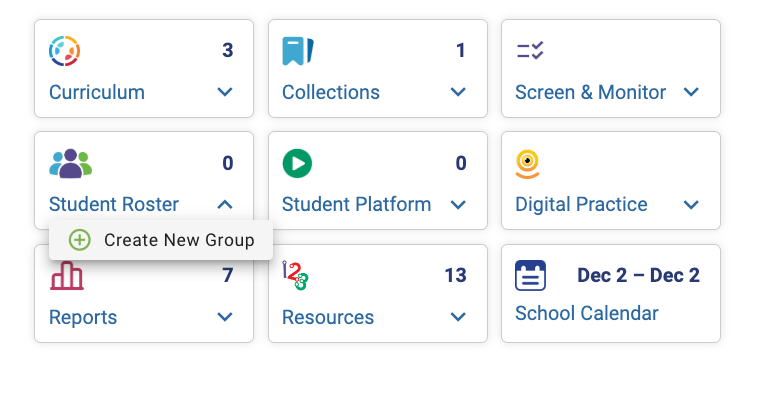The height and width of the screenshot is (400, 783).
Task: Open the Student Platform label
Action: [356, 204]
